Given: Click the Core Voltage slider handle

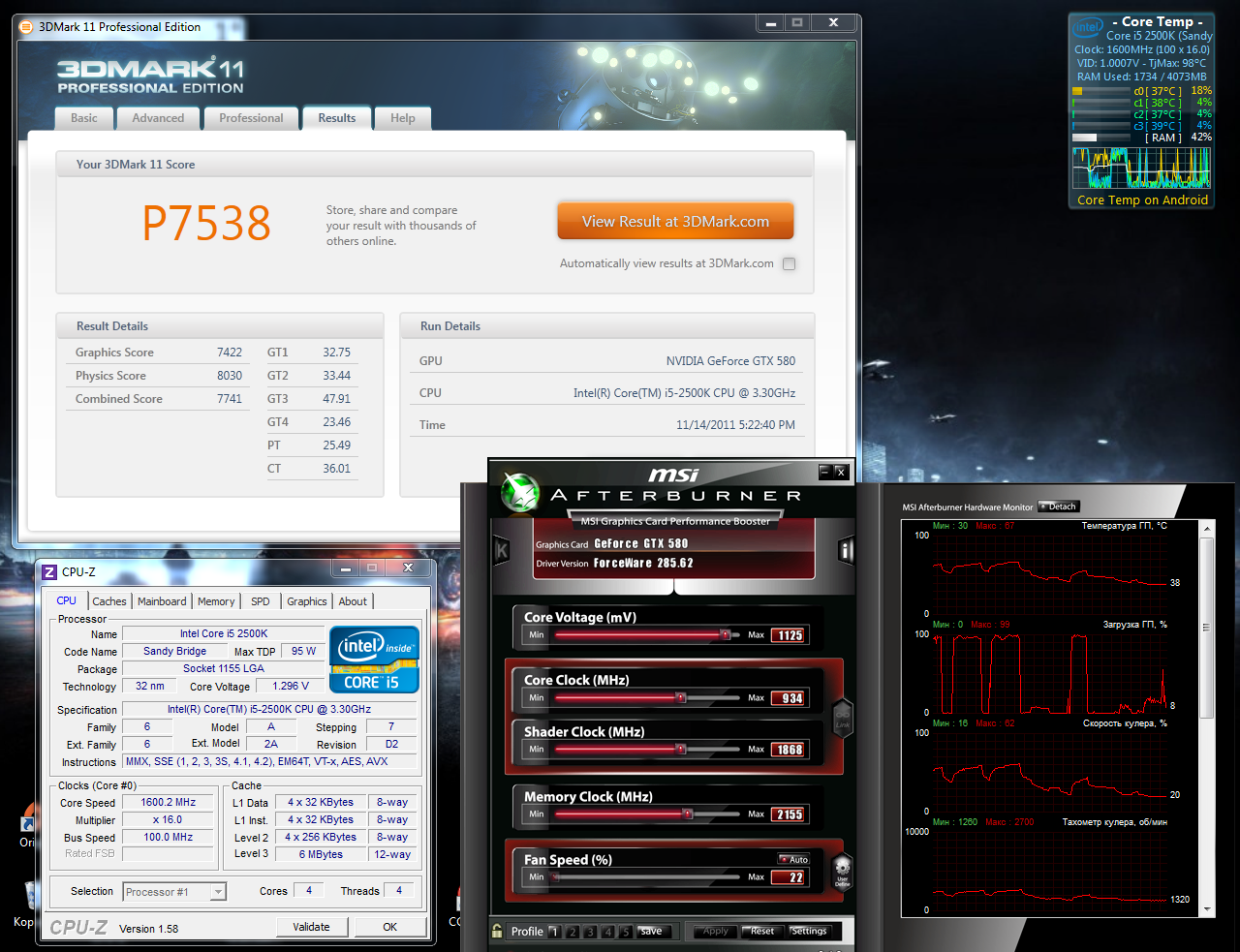Looking at the screenshot, I should tap(725, 635).
